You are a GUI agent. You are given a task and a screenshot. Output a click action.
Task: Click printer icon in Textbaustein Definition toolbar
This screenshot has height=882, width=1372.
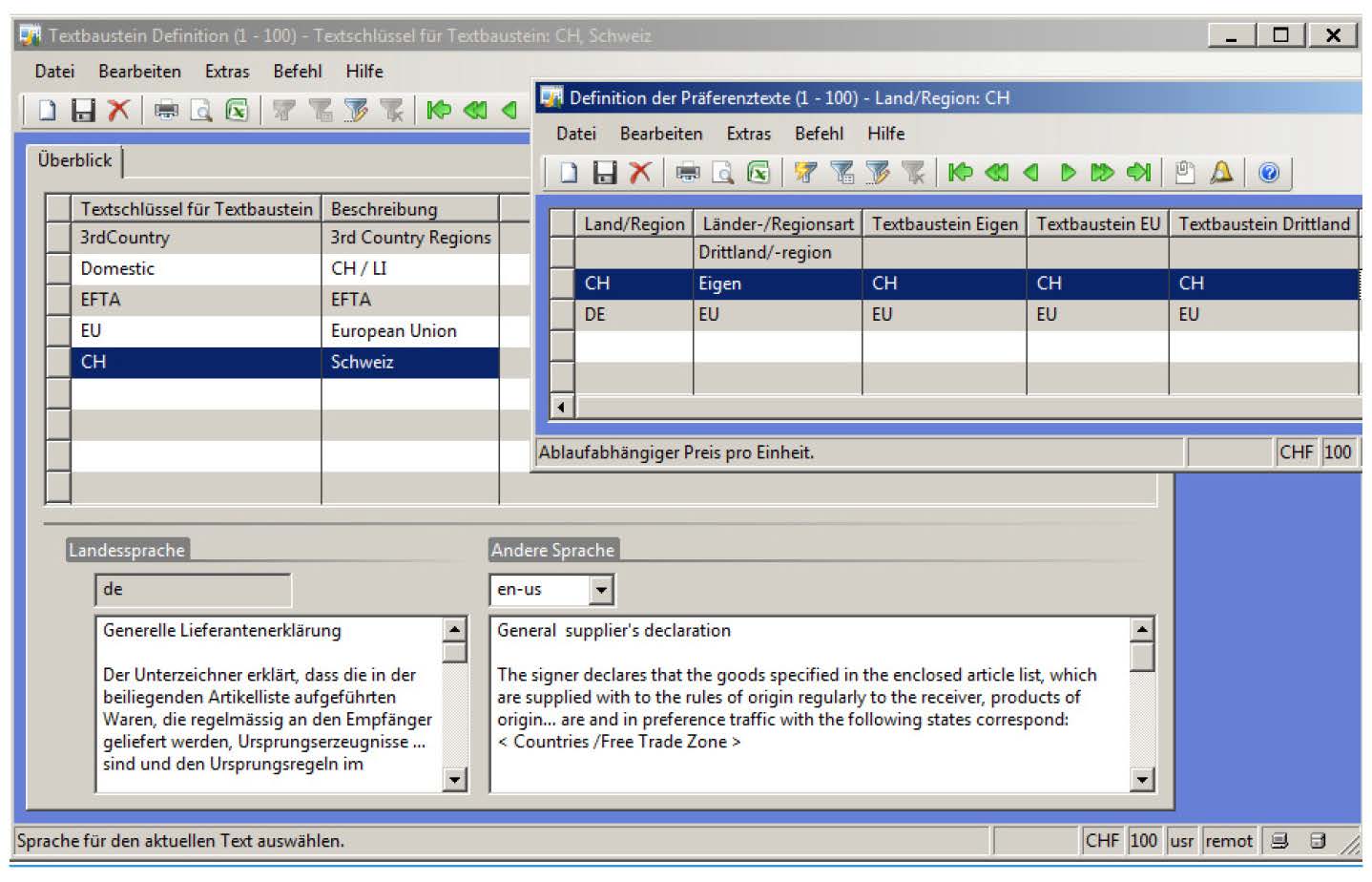point(166,110)
